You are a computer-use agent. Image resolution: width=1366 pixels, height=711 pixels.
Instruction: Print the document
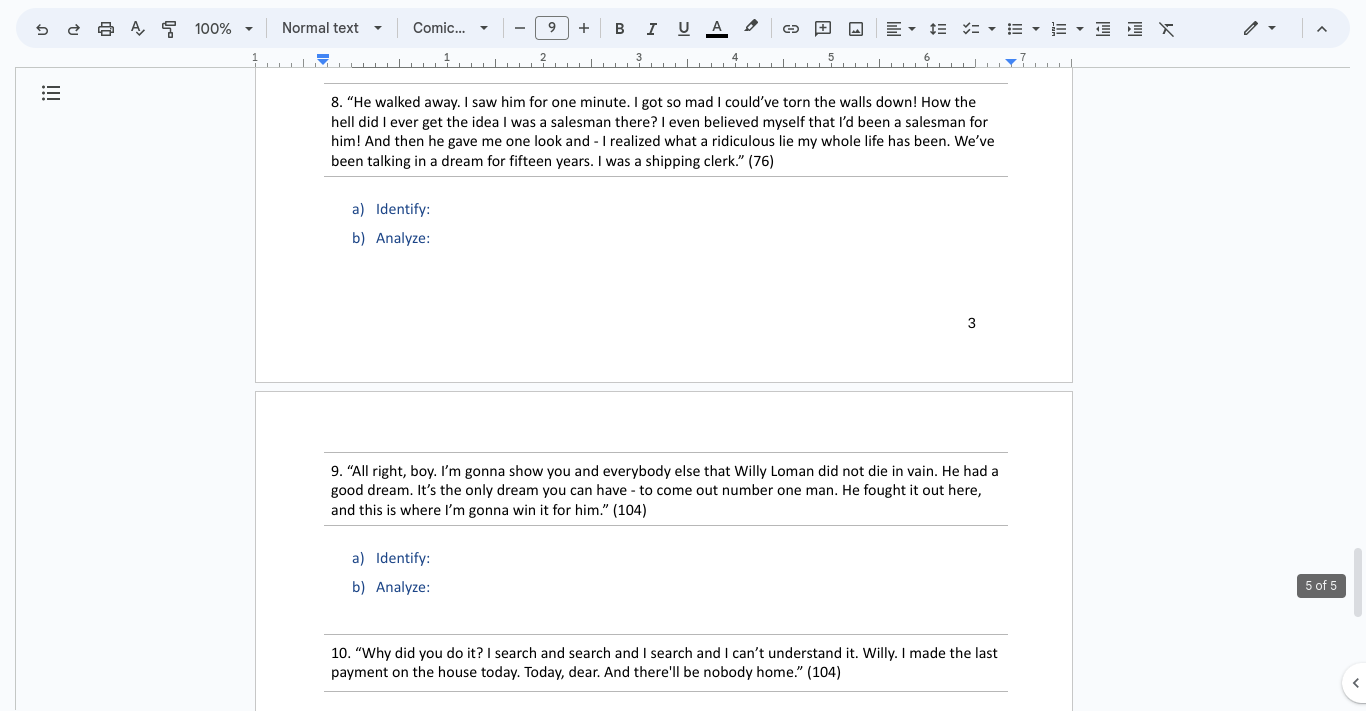pos(106,29)
